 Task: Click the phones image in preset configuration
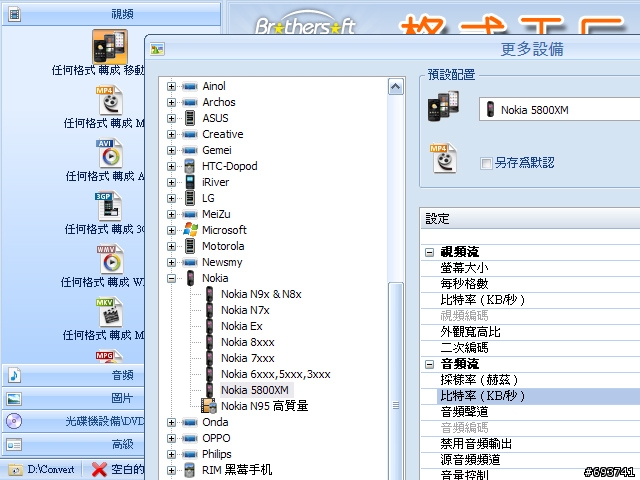443,106
